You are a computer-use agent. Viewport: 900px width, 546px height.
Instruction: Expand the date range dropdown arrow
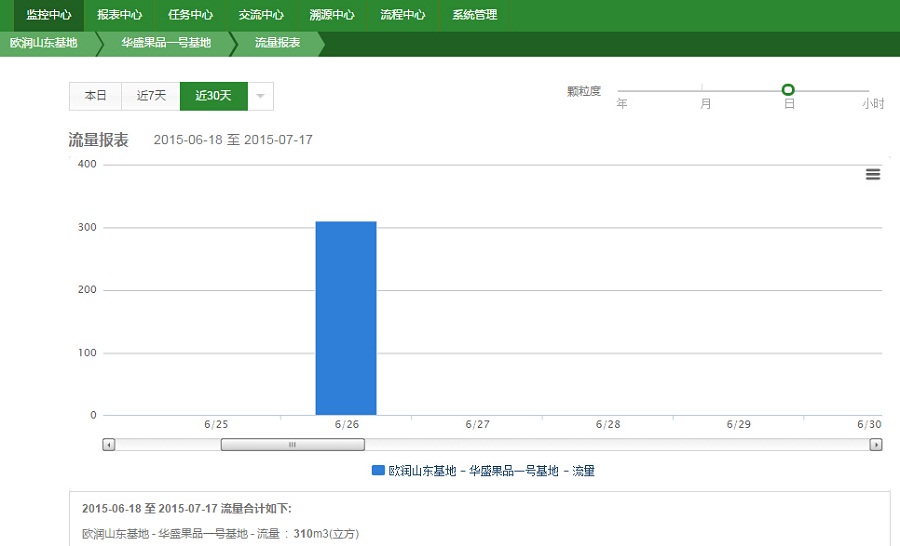[260, 96]
